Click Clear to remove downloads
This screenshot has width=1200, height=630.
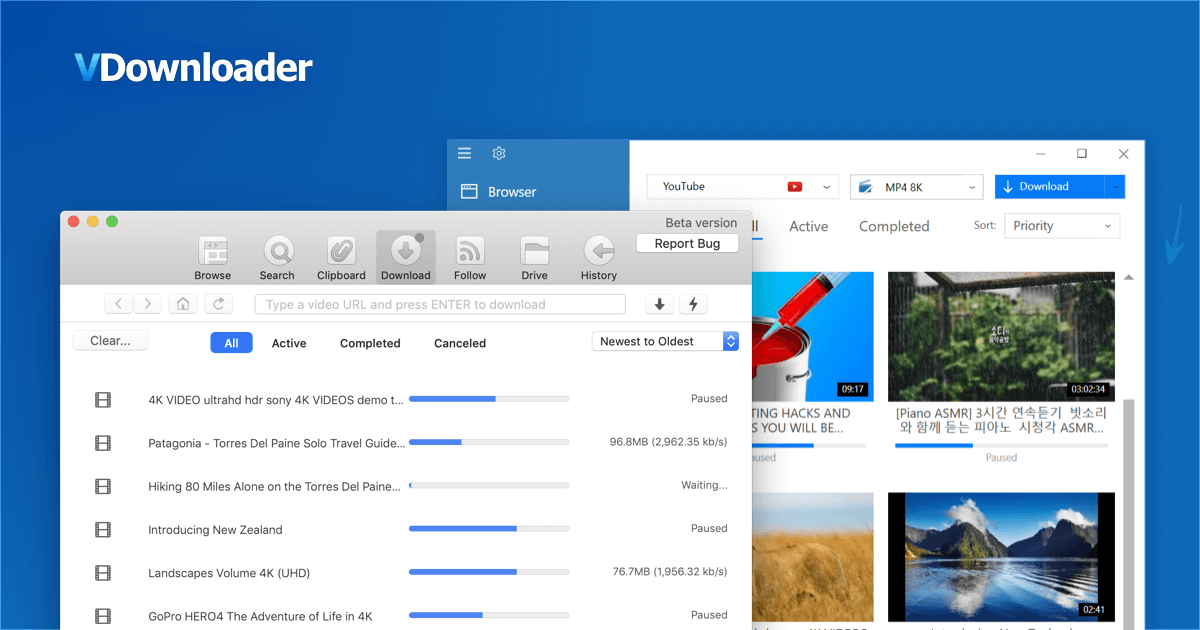110,340
